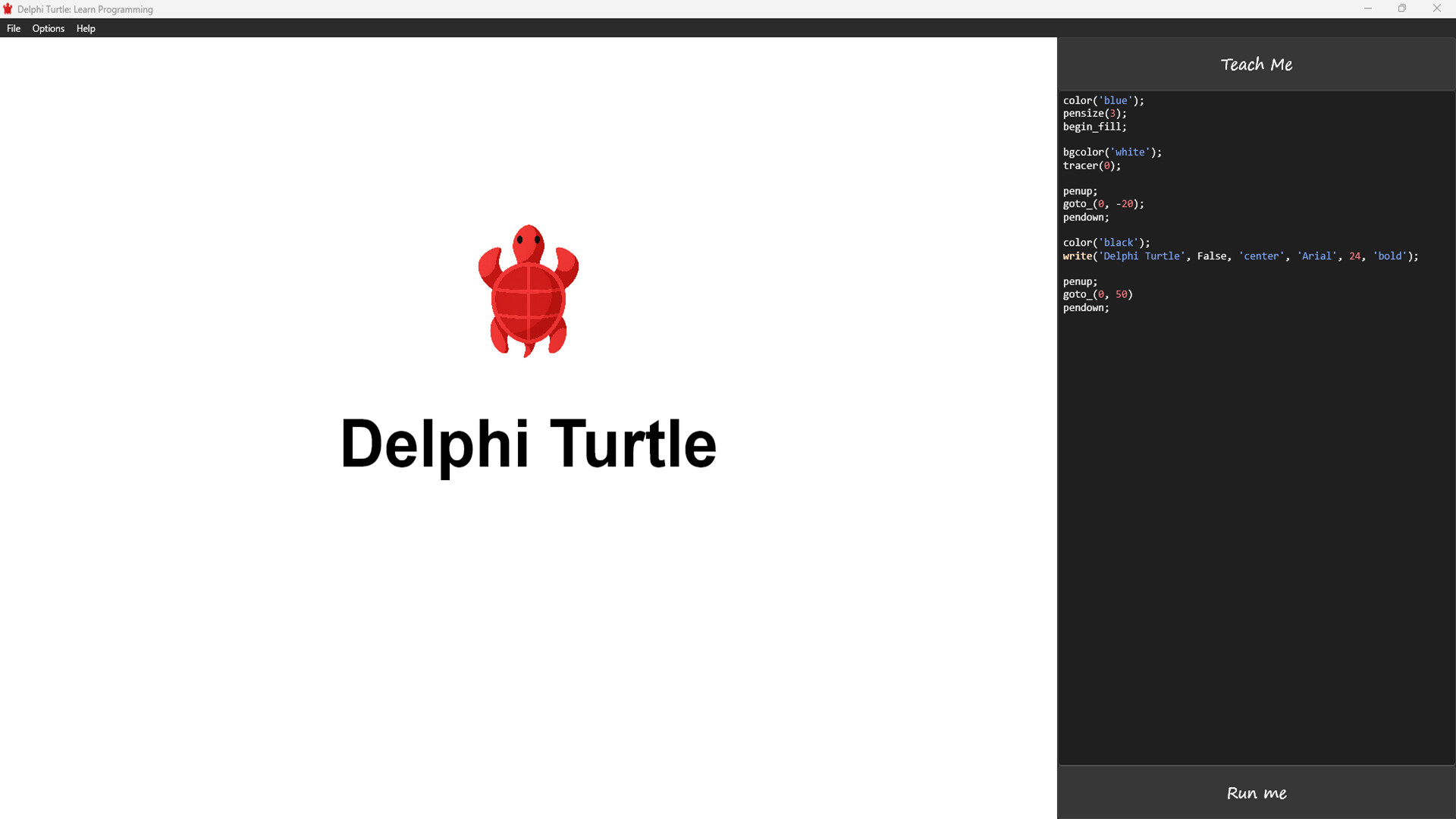Screen dimensions: 1456x819
Task: Click the begin_fill statement
Action: 1094,127
